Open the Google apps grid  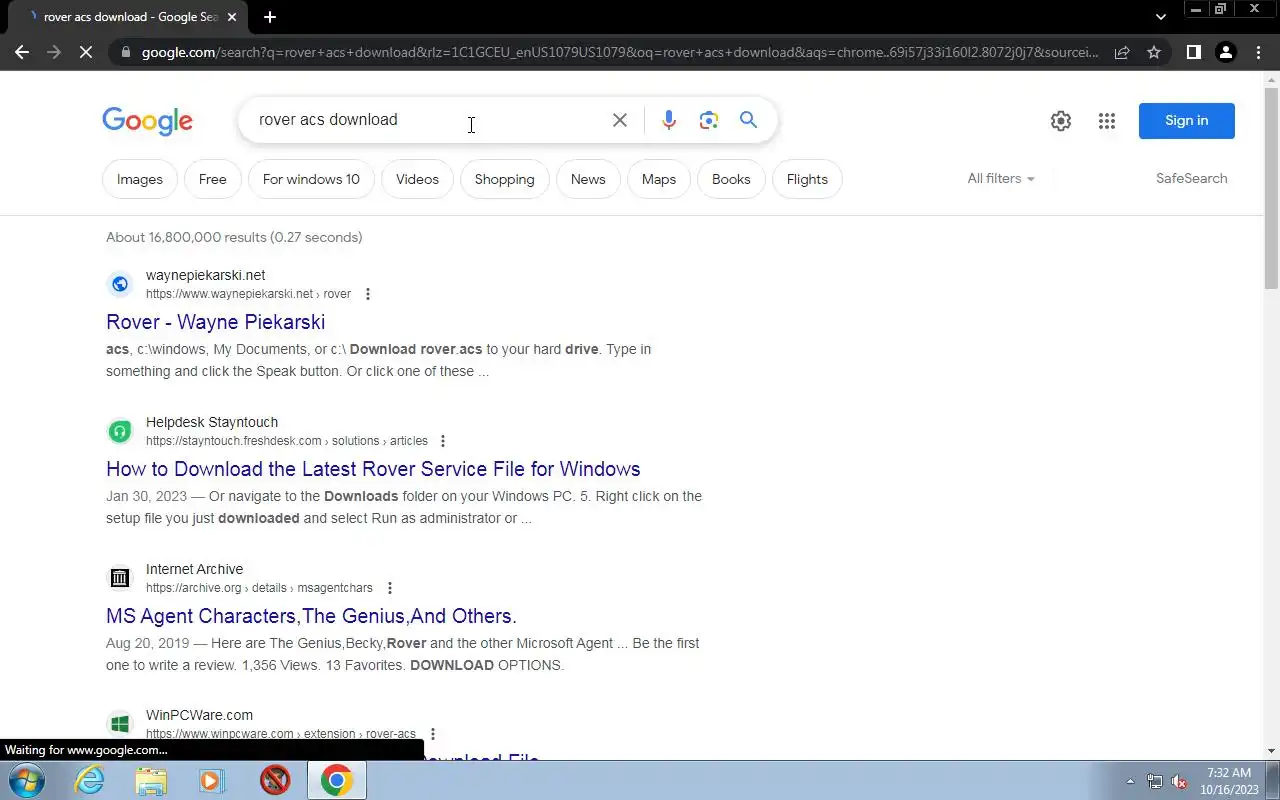tap(1107, 121)
